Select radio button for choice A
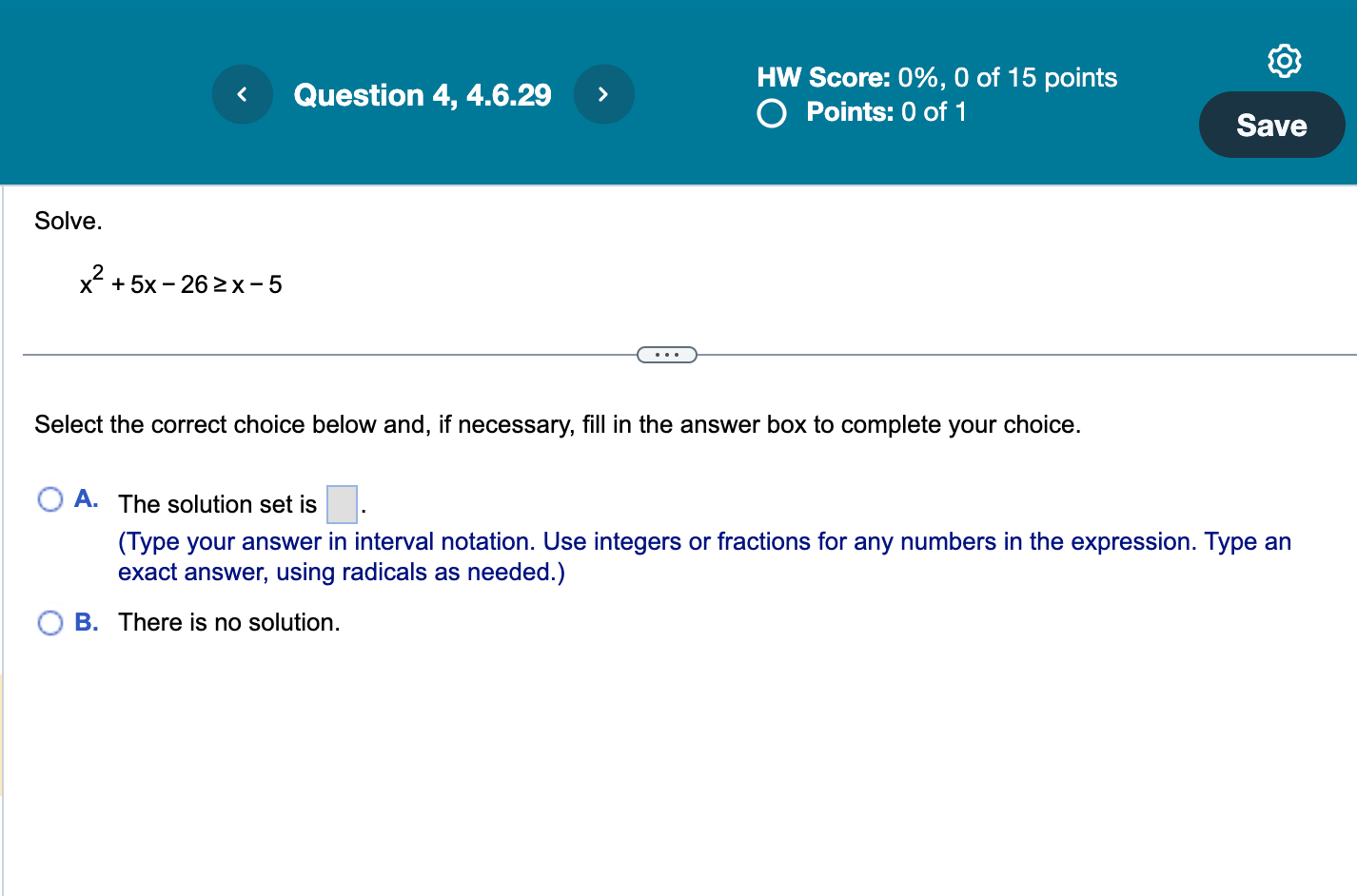1357x896 pixels. (49, 498)
